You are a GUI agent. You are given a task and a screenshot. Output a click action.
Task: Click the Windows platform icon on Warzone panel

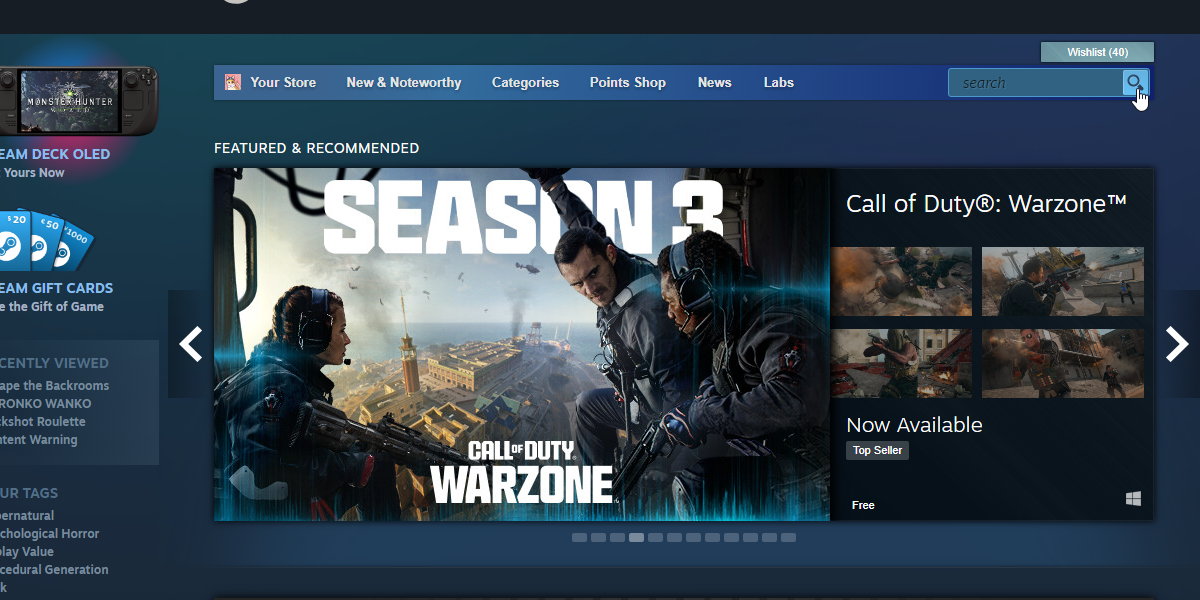[x=1133, y=496]
